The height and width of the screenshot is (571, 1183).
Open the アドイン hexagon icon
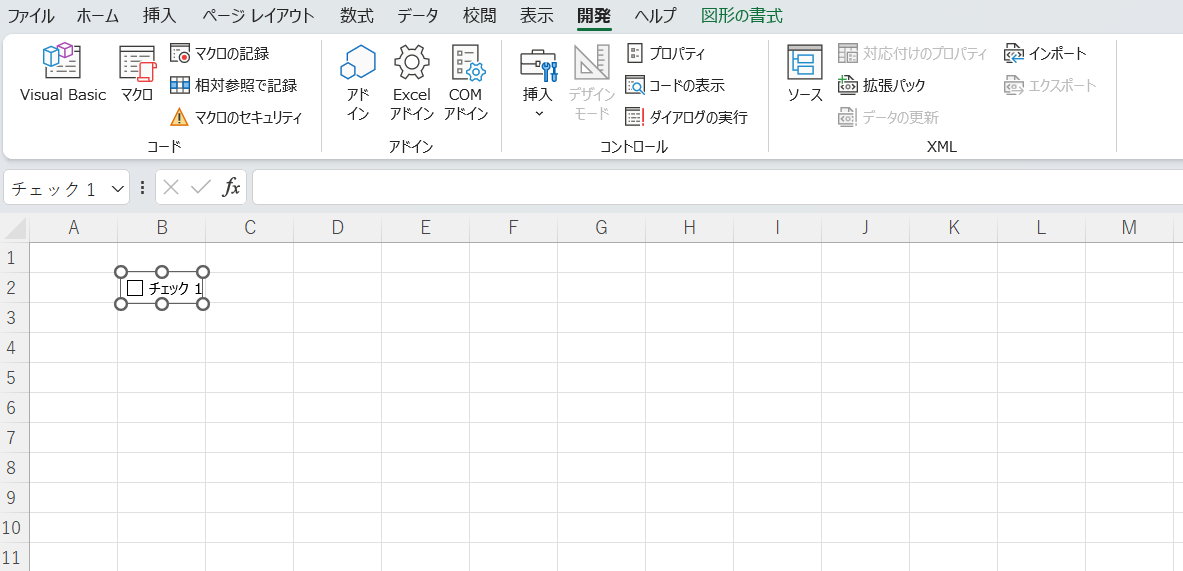tap(358, 82)
